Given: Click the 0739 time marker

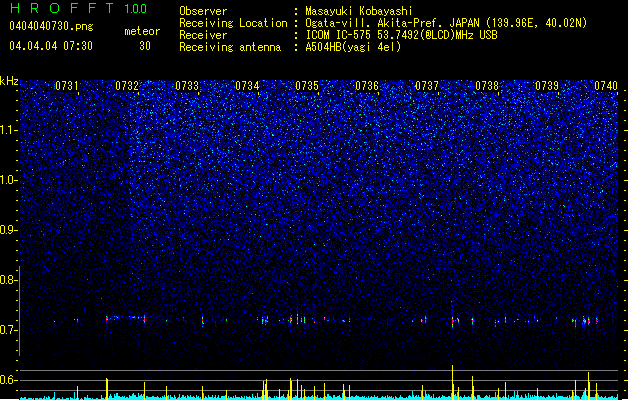Looking at the screenshot, I should [x=547, y=86].
